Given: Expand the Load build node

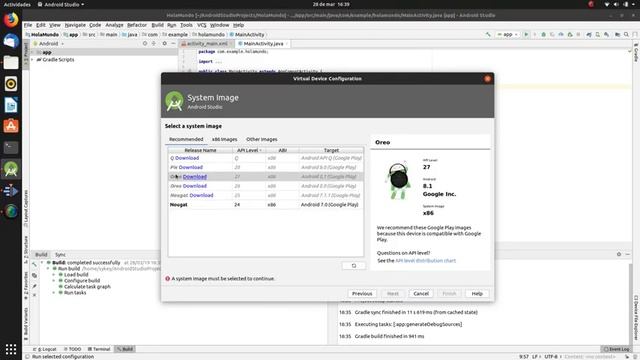Looking at the screenshot, I should click(54, 275).
